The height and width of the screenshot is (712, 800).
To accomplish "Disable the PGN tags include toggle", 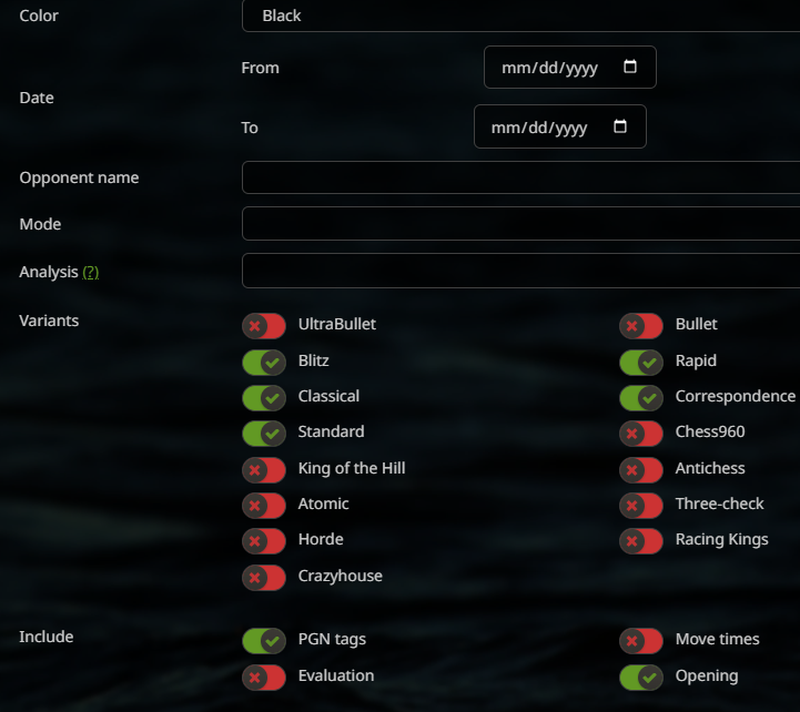I will [264, 640].
